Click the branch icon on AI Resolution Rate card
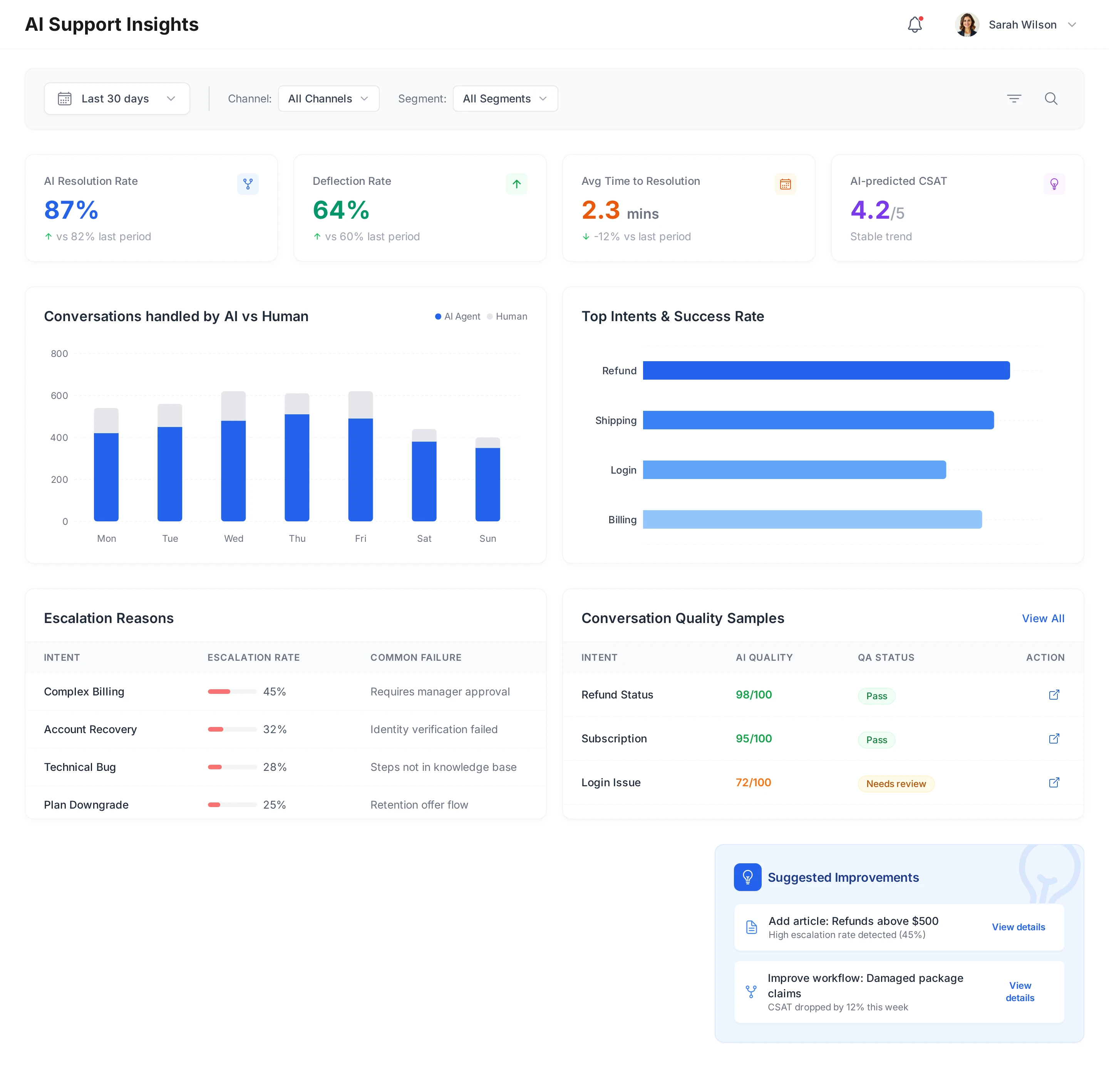The width and height of the screenshot is (1109, 1092). pyautogui.click(x=248, y=184)
